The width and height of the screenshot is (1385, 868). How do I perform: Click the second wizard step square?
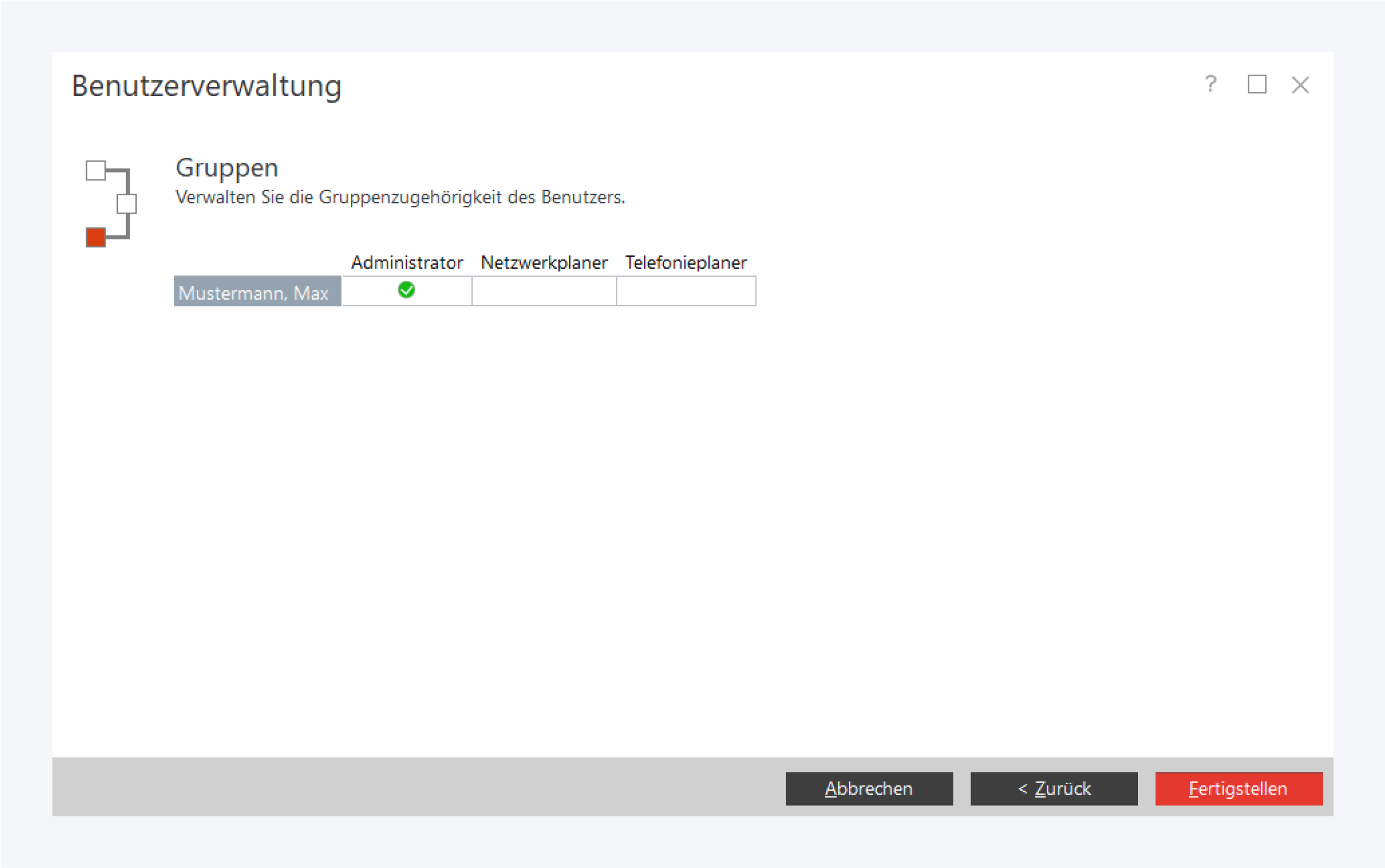coord(127,204)
